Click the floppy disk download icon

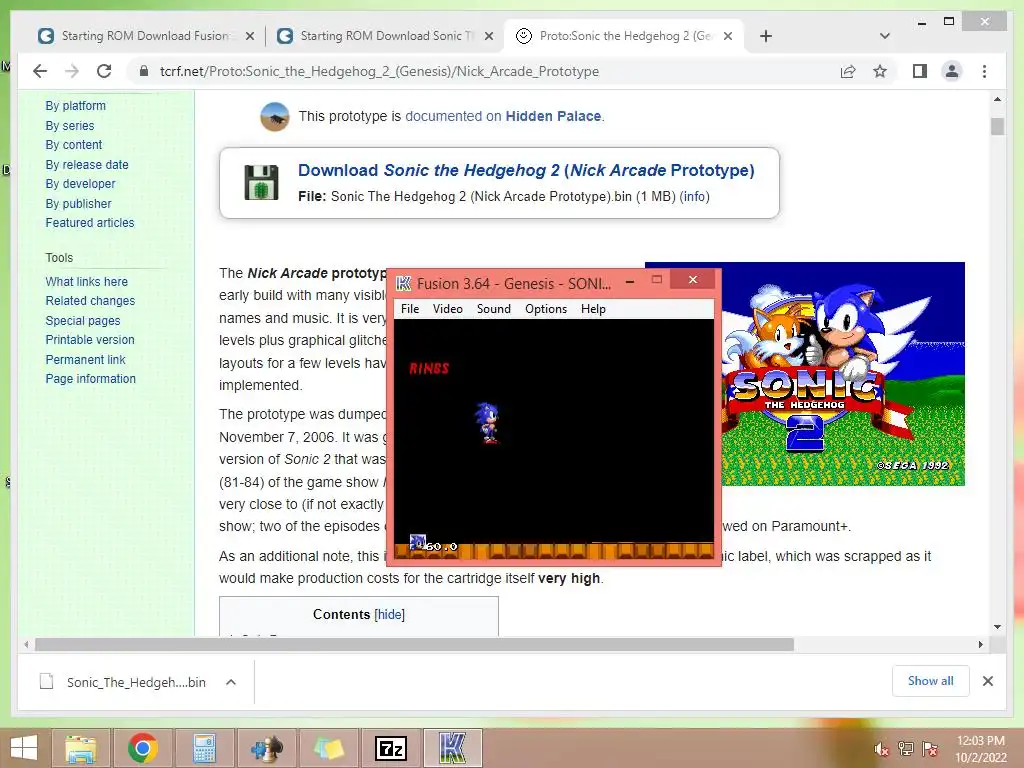click(x=261, y=182)
